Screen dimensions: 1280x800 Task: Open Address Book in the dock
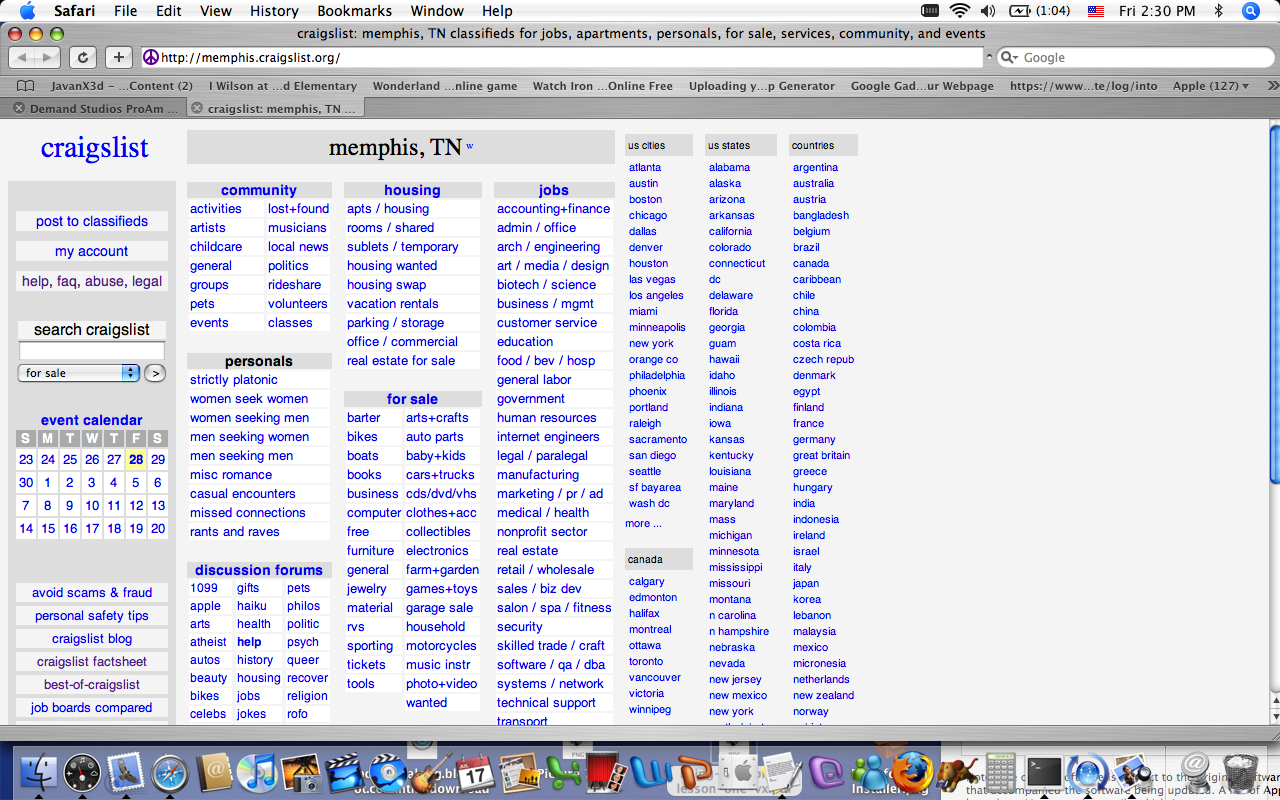[214, 772]
